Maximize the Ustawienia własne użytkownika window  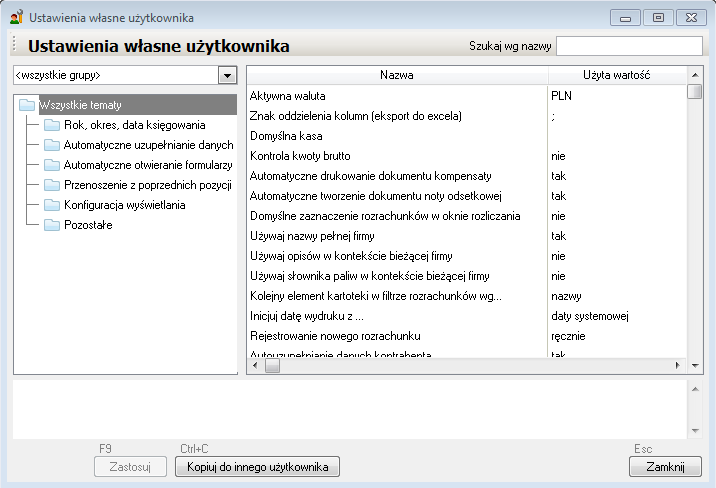point(658,18)
